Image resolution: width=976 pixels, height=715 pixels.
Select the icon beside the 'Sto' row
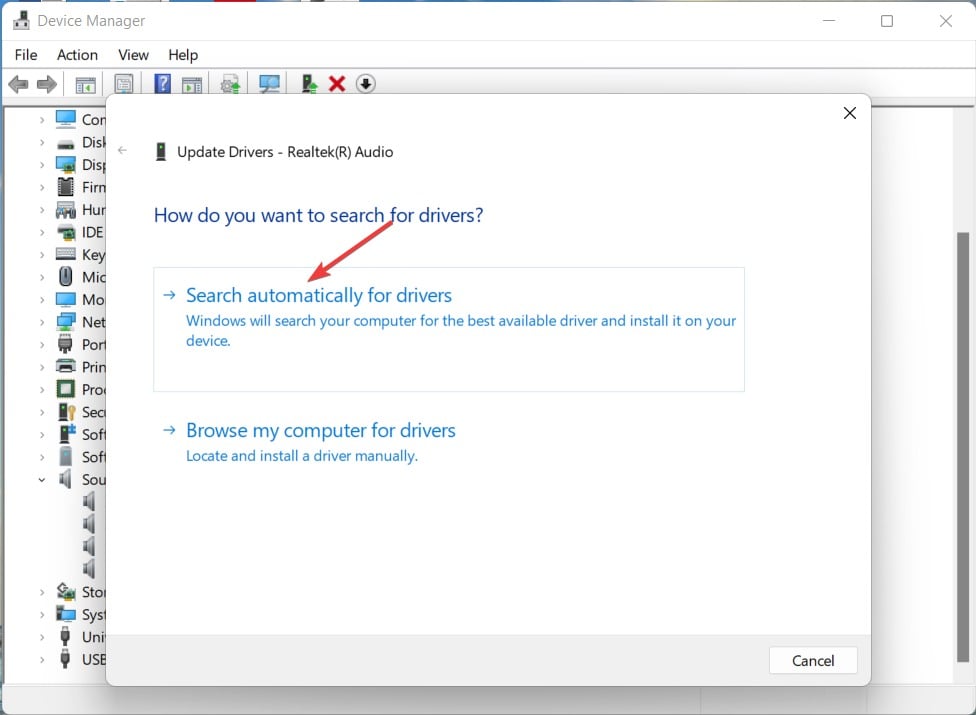click(x=66, y=591)
